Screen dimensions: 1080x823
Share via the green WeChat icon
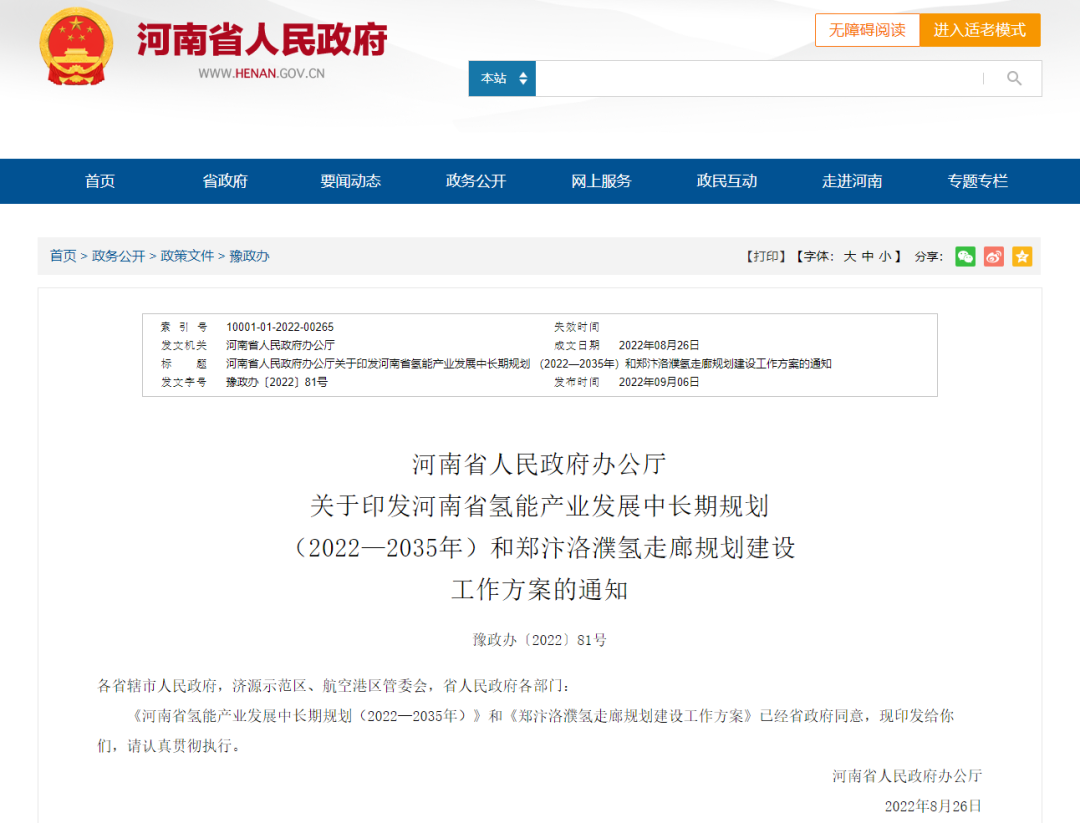click(x=965, y=257)
